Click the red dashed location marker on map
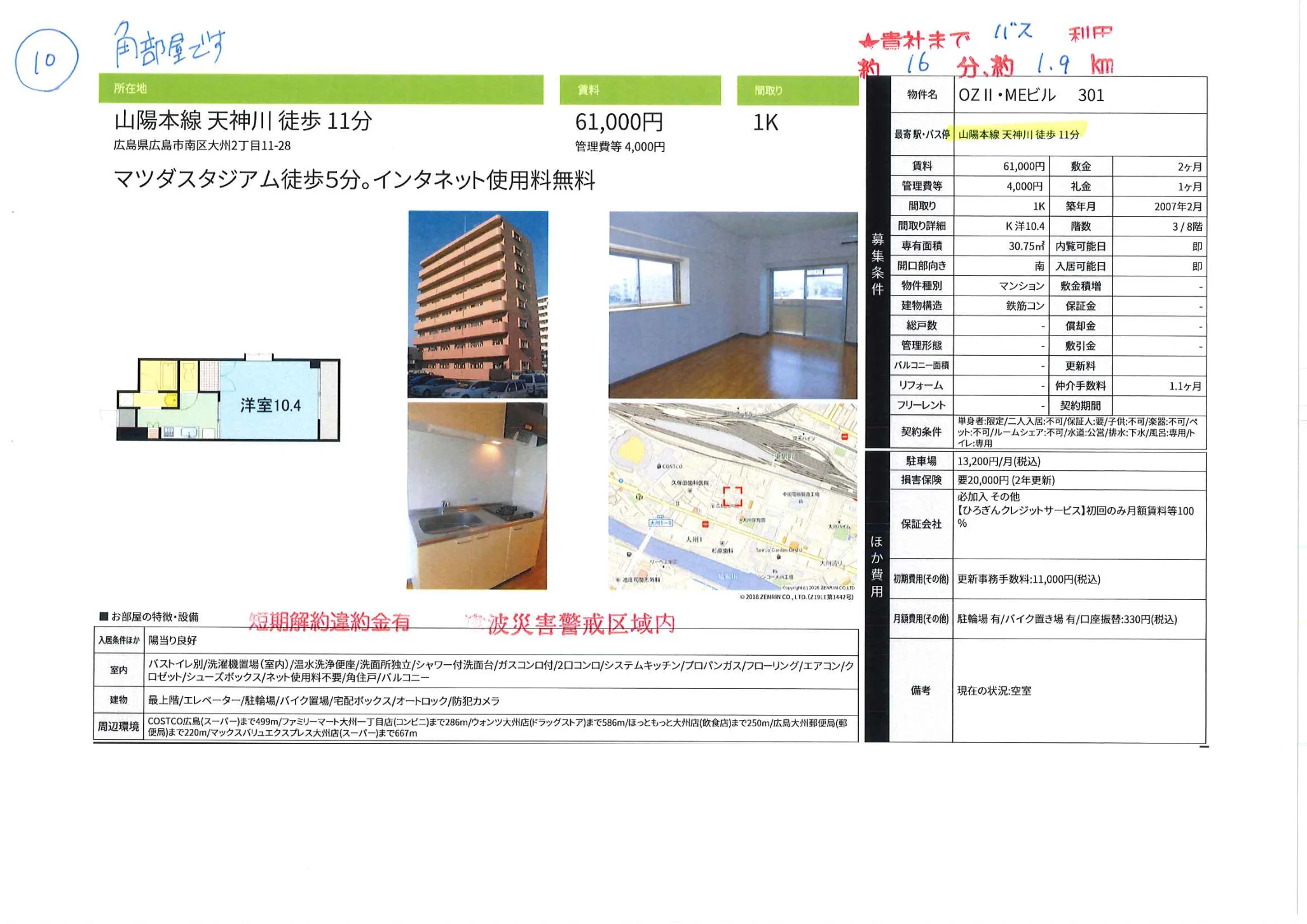This screenshot has height=924, width=1307. [732, 496]
